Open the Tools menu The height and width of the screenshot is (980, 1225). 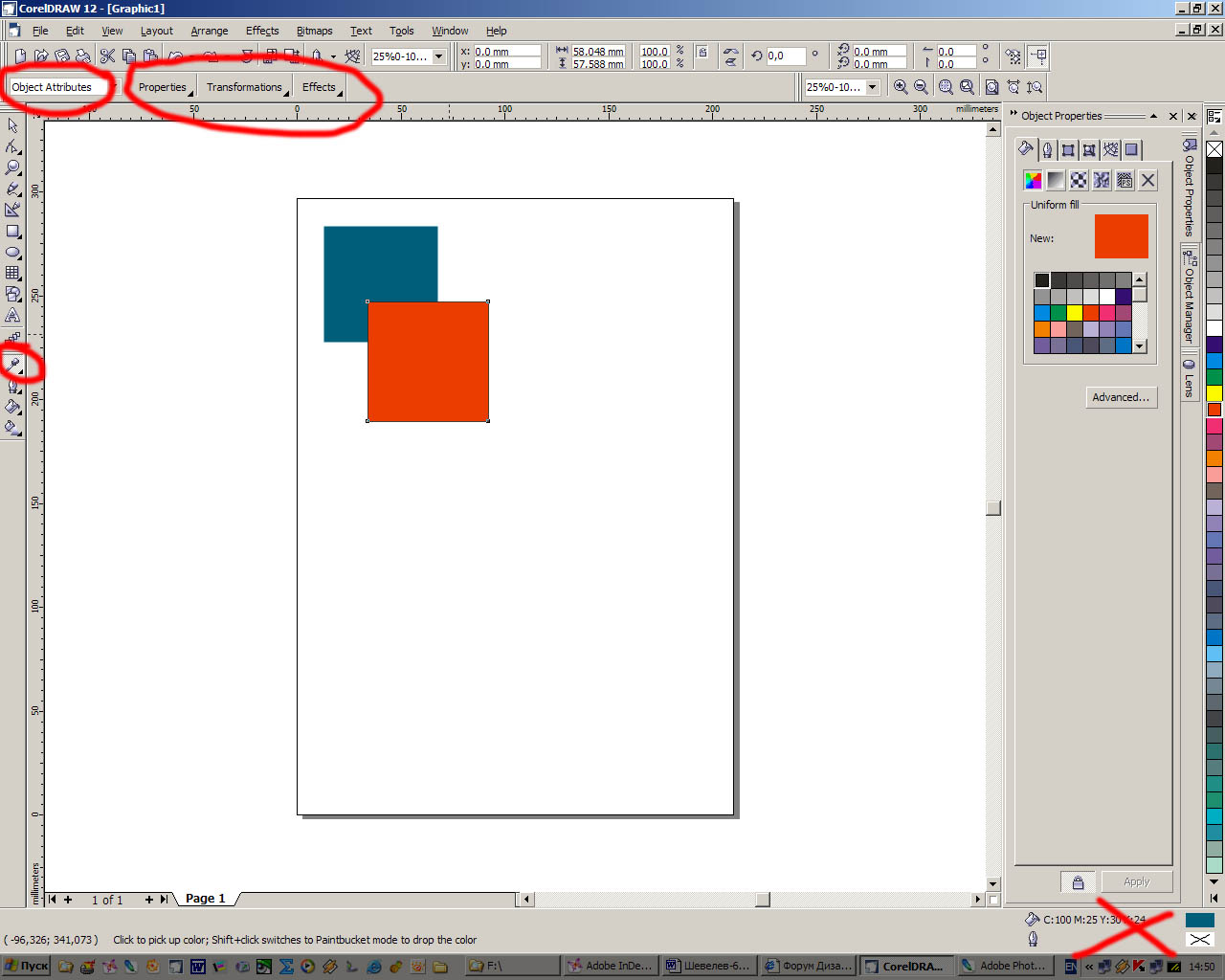point(401,31)
